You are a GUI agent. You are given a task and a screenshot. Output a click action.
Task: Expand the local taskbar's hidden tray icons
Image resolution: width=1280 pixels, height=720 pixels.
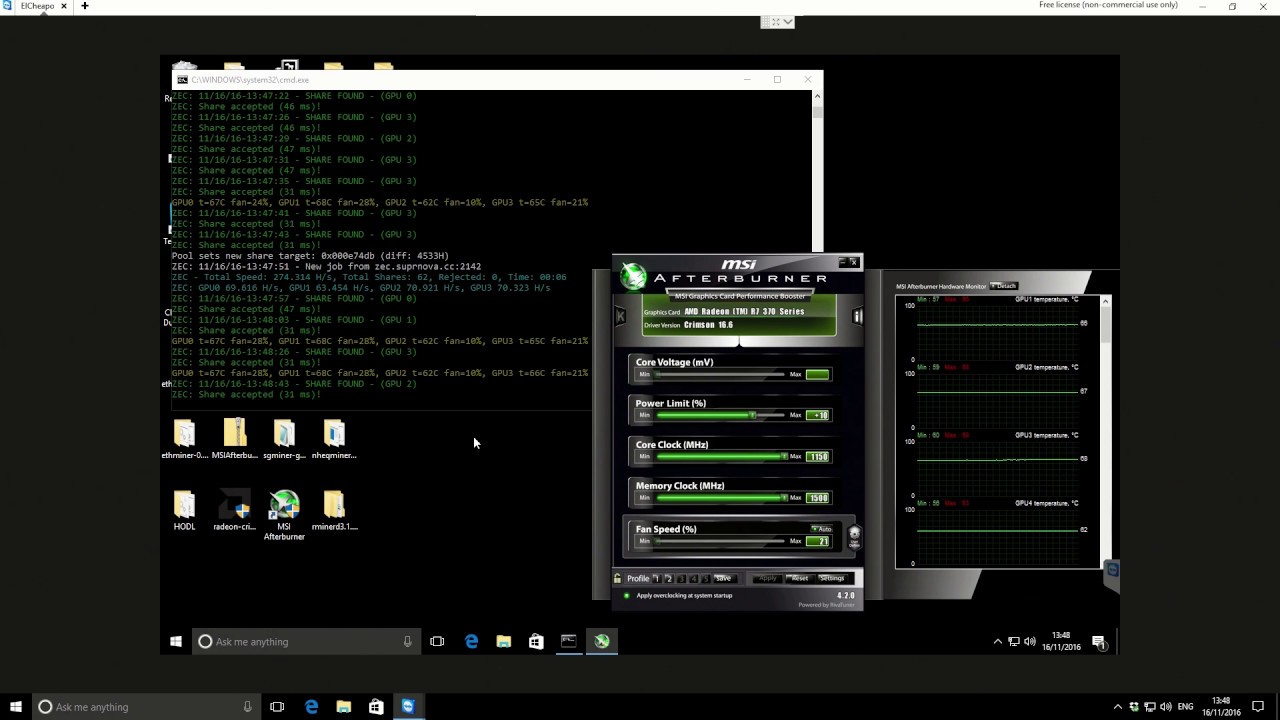[x=1118, y=707]
